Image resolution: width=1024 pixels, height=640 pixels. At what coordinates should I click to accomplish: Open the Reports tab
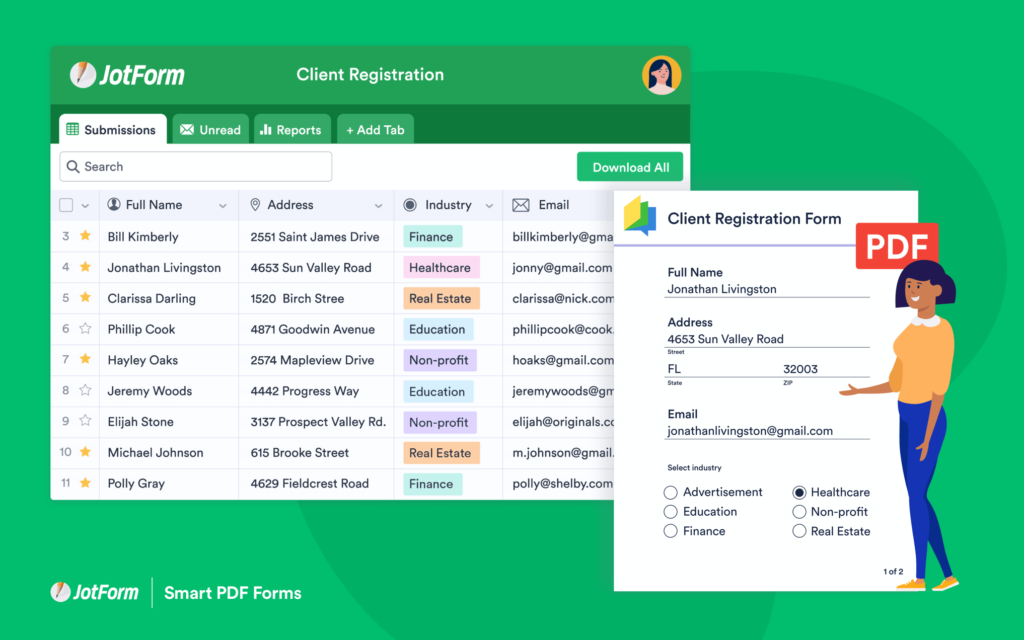coord(290,130)
